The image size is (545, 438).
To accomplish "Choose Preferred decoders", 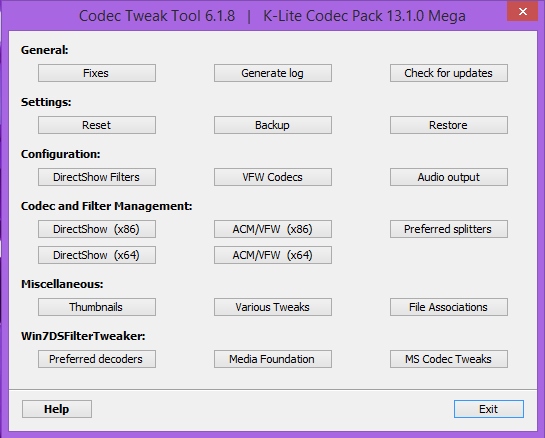I will click(x=97, y=359).
